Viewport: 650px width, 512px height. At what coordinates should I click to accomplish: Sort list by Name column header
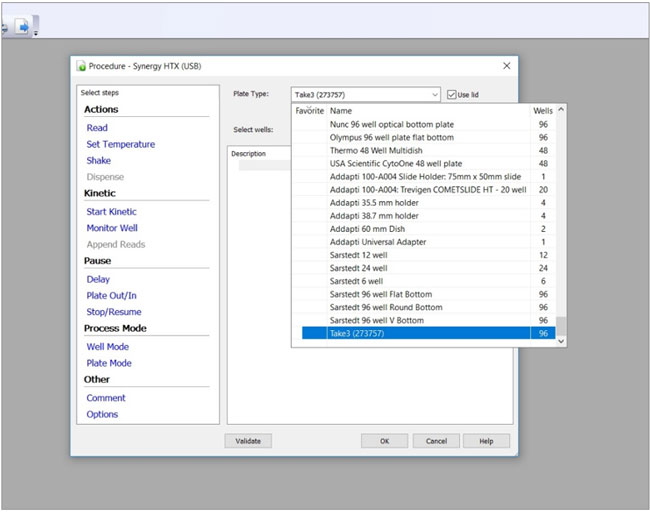point(341,111)
